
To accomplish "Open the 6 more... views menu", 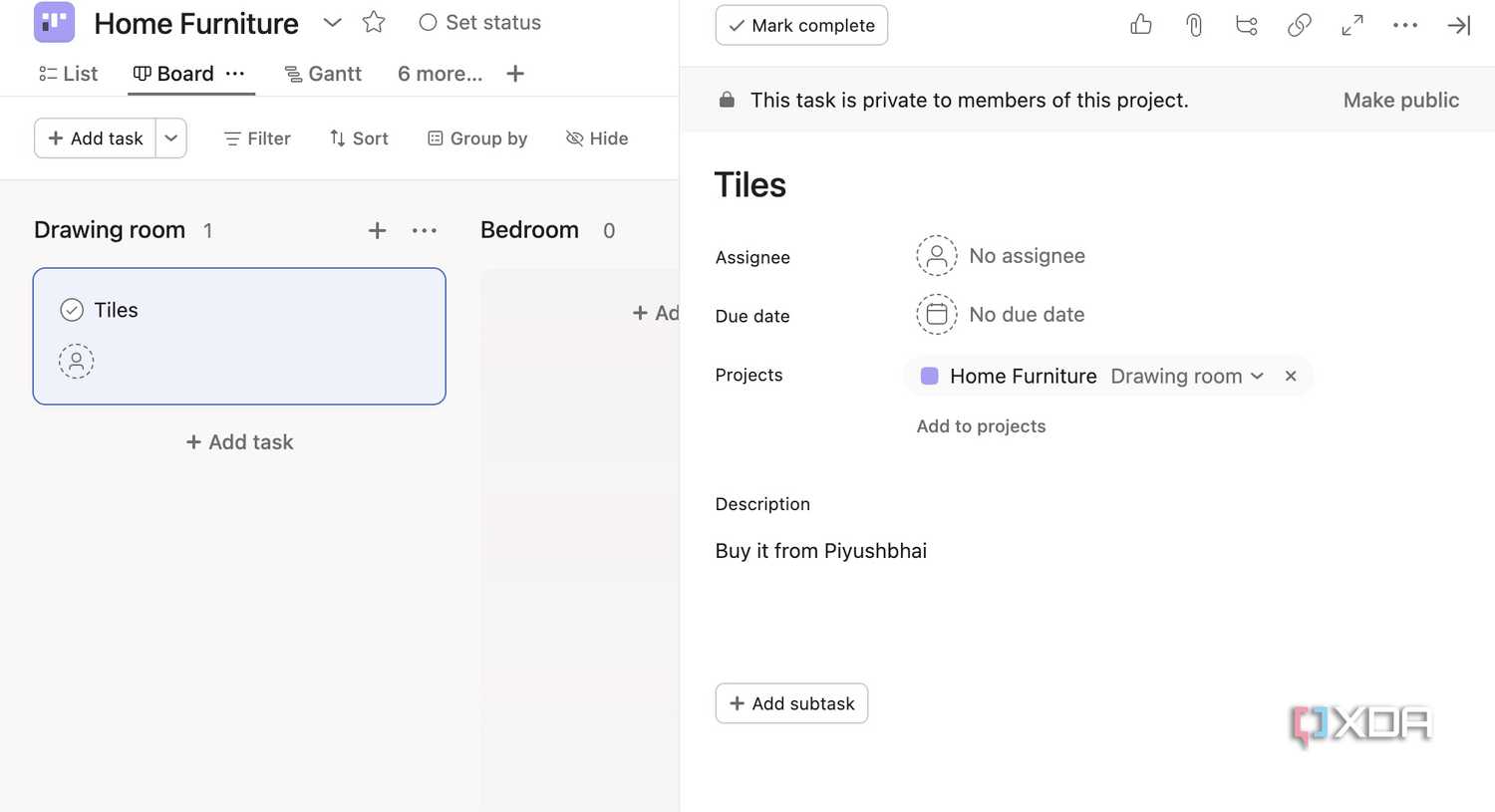I will pos(440,74).
